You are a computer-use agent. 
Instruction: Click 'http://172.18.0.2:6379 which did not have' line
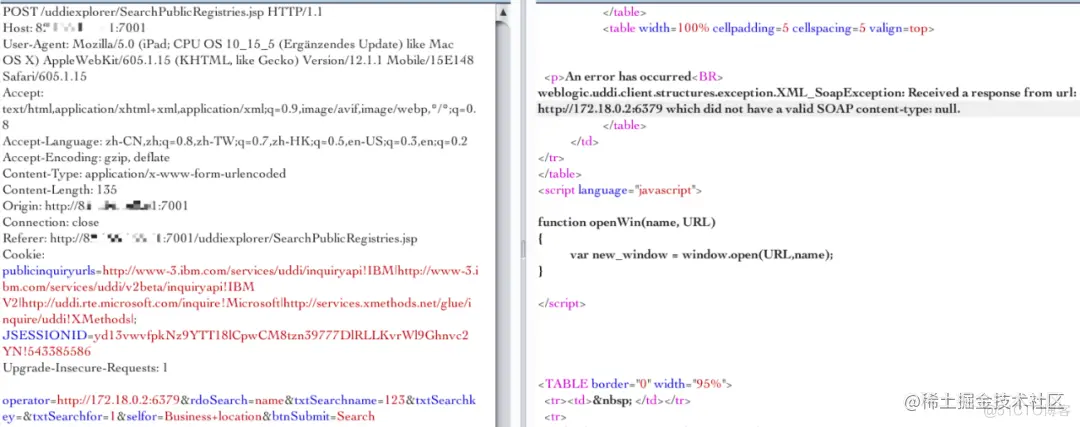coord(749,109)
